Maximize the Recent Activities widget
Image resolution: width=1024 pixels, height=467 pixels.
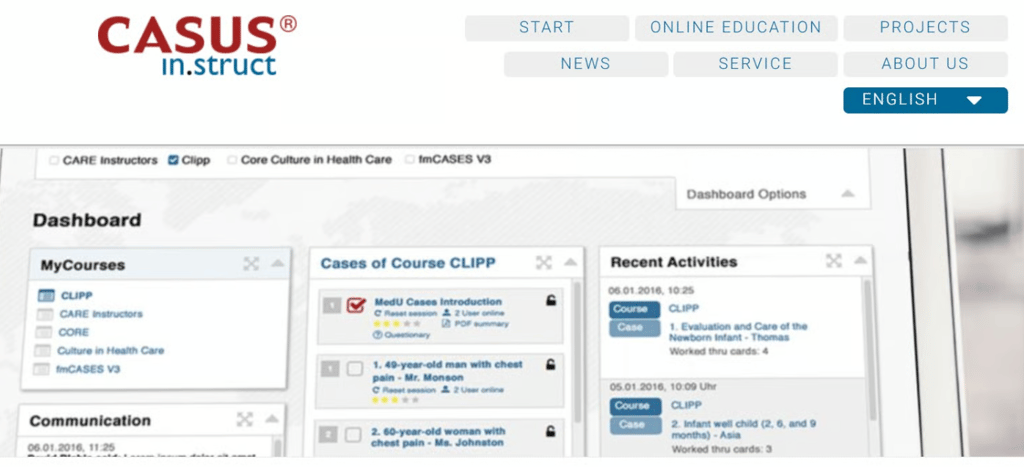(833, 261)
